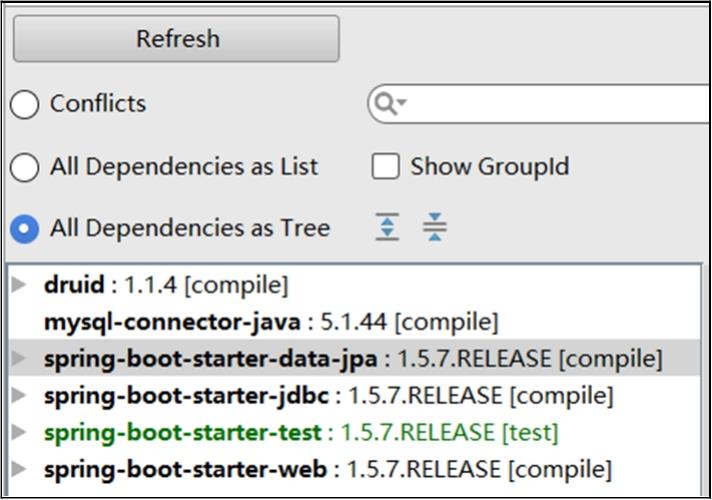Select All Dependencies as List option
The width and height of the screenshot is (712, 500).
tap(25, 167)
